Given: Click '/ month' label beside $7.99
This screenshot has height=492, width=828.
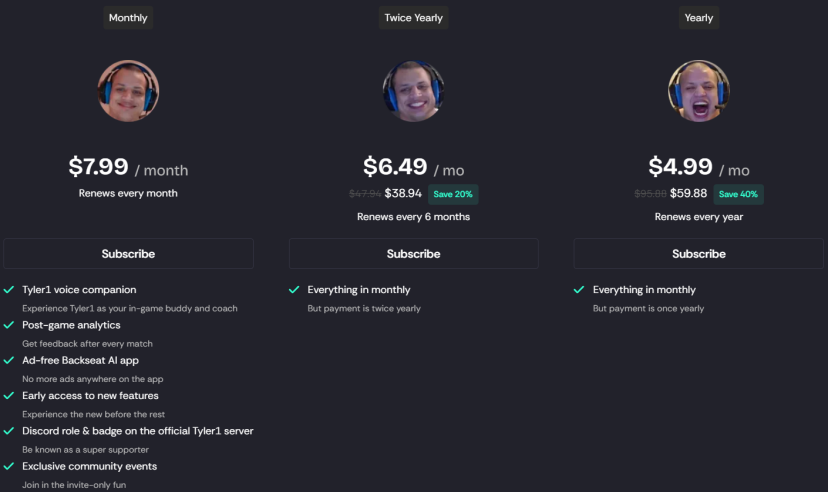Looking at the screenshot, I should pos(161,171).
